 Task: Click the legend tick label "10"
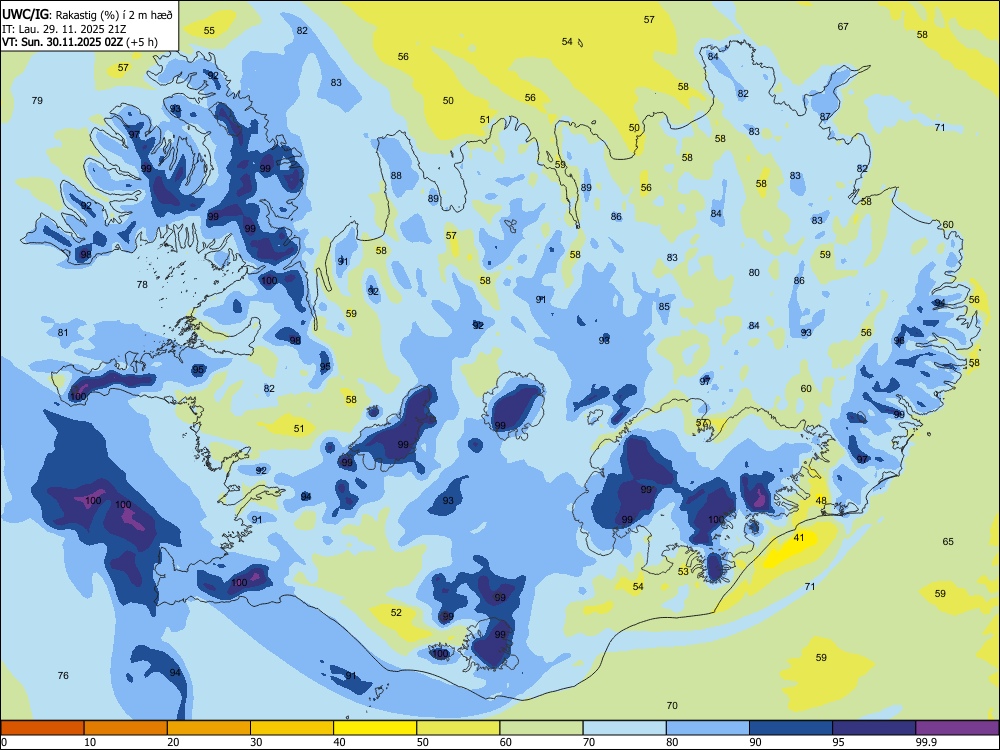pyautogui.click(x=90, y=742)
